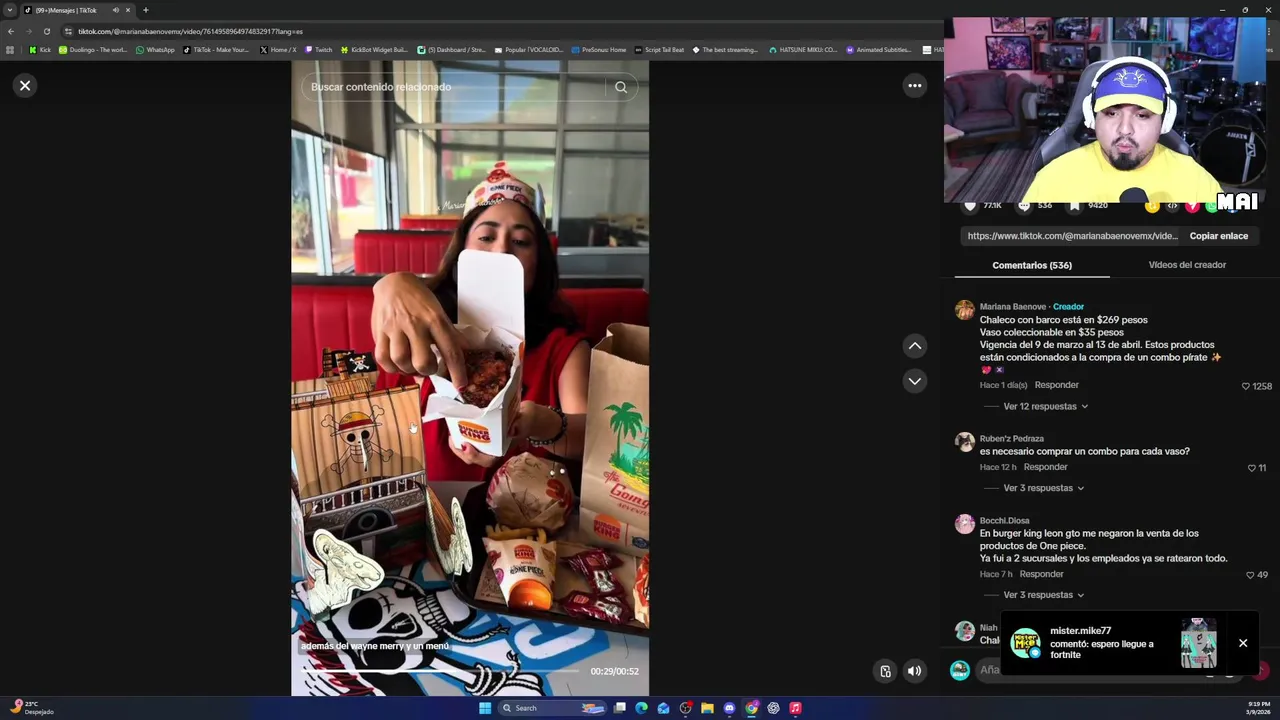Open taskbar clock showing 9:19 PM
The image size is (1280, 720).
1258,708
